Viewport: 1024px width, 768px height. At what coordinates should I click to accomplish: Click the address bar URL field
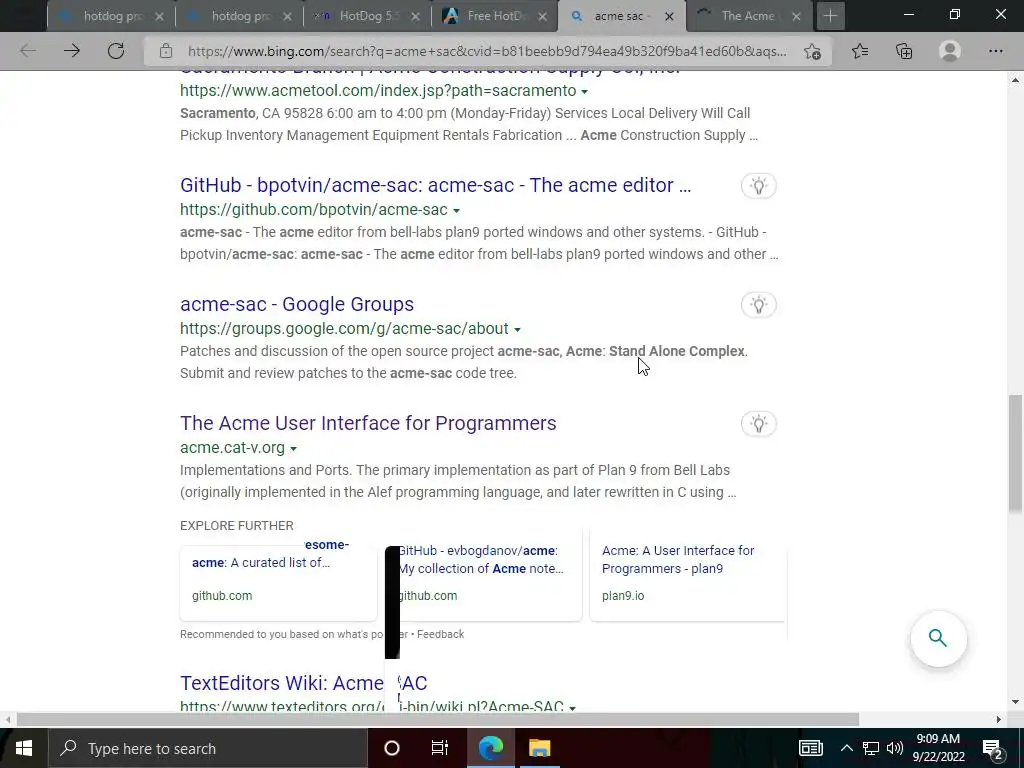click(x=487, y=51)
